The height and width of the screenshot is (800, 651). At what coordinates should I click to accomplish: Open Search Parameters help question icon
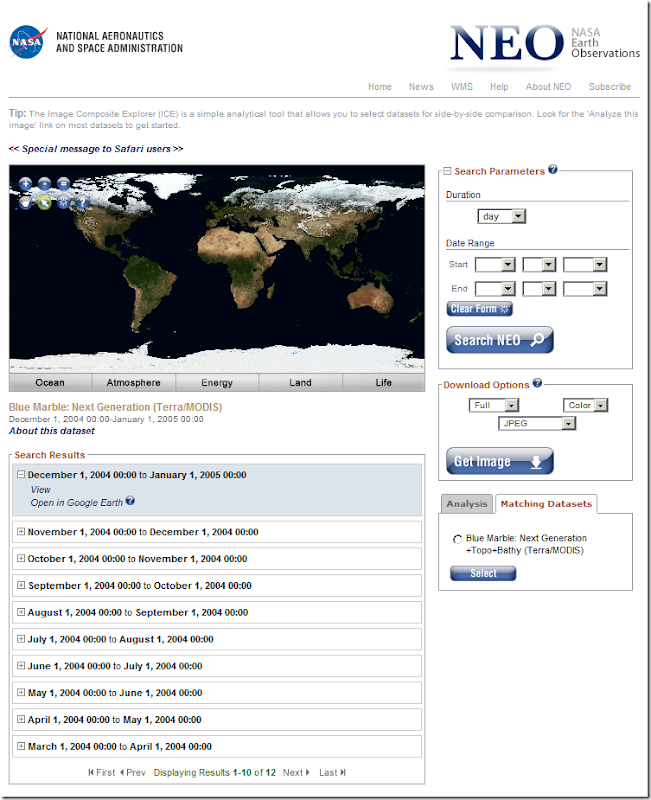(x=553, y=170)
